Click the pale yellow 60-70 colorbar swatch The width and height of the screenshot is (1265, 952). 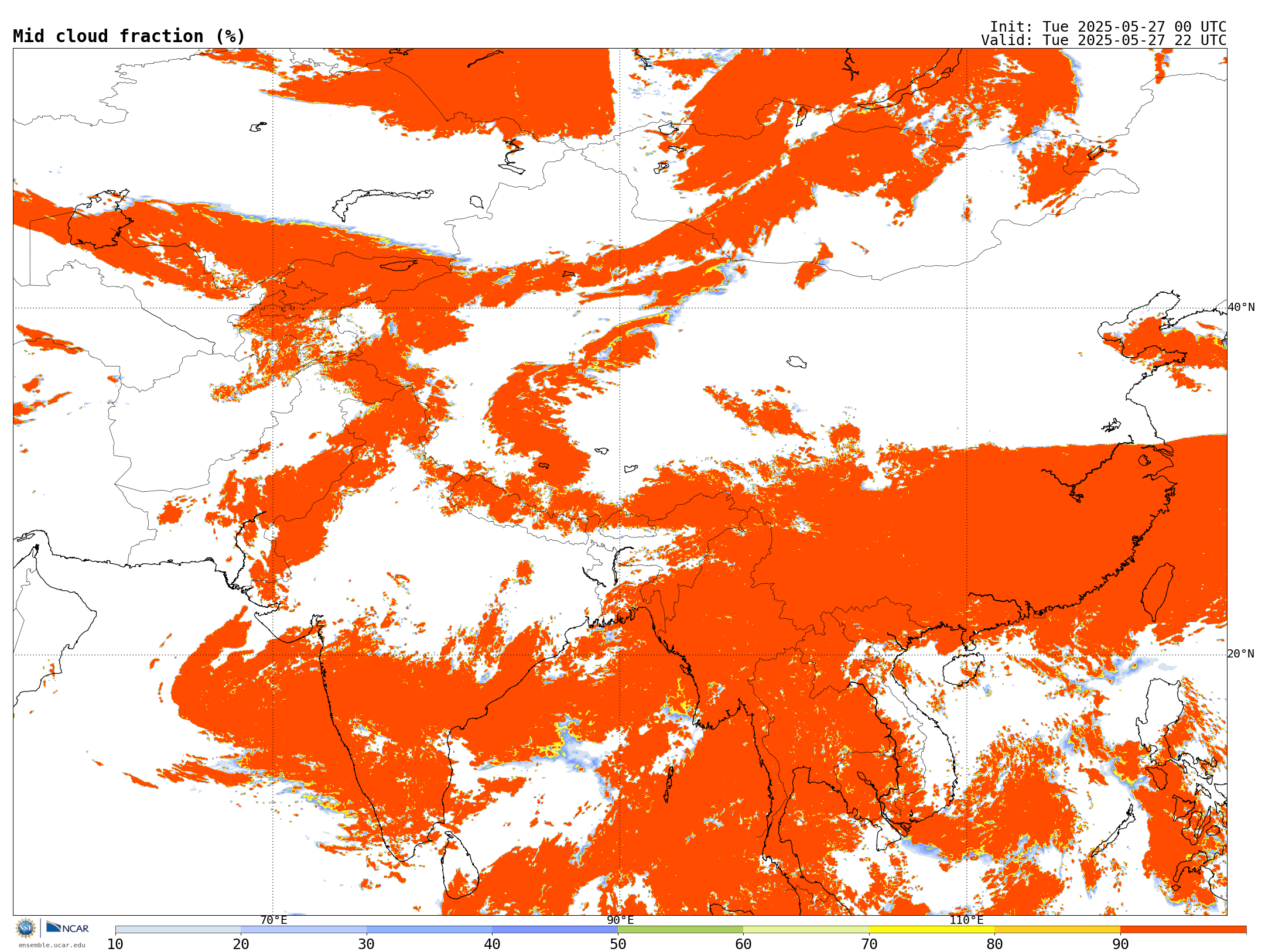(806, 930)
